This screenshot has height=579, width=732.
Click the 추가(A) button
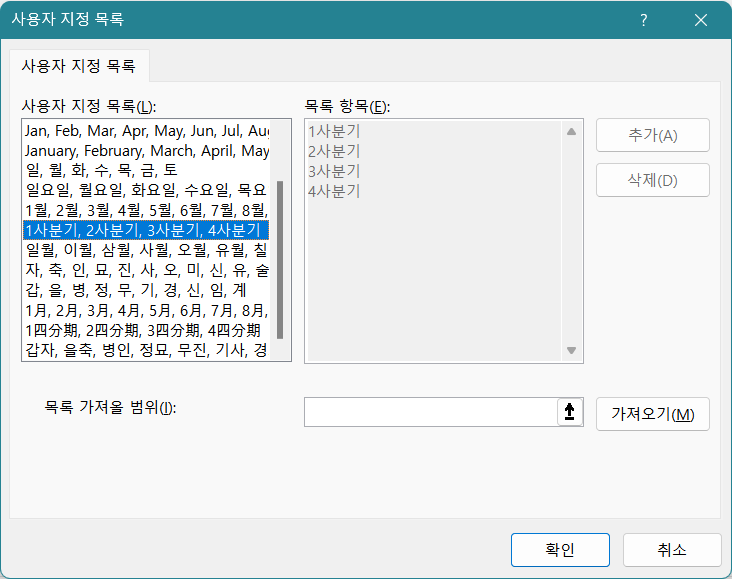click(653, 135)
